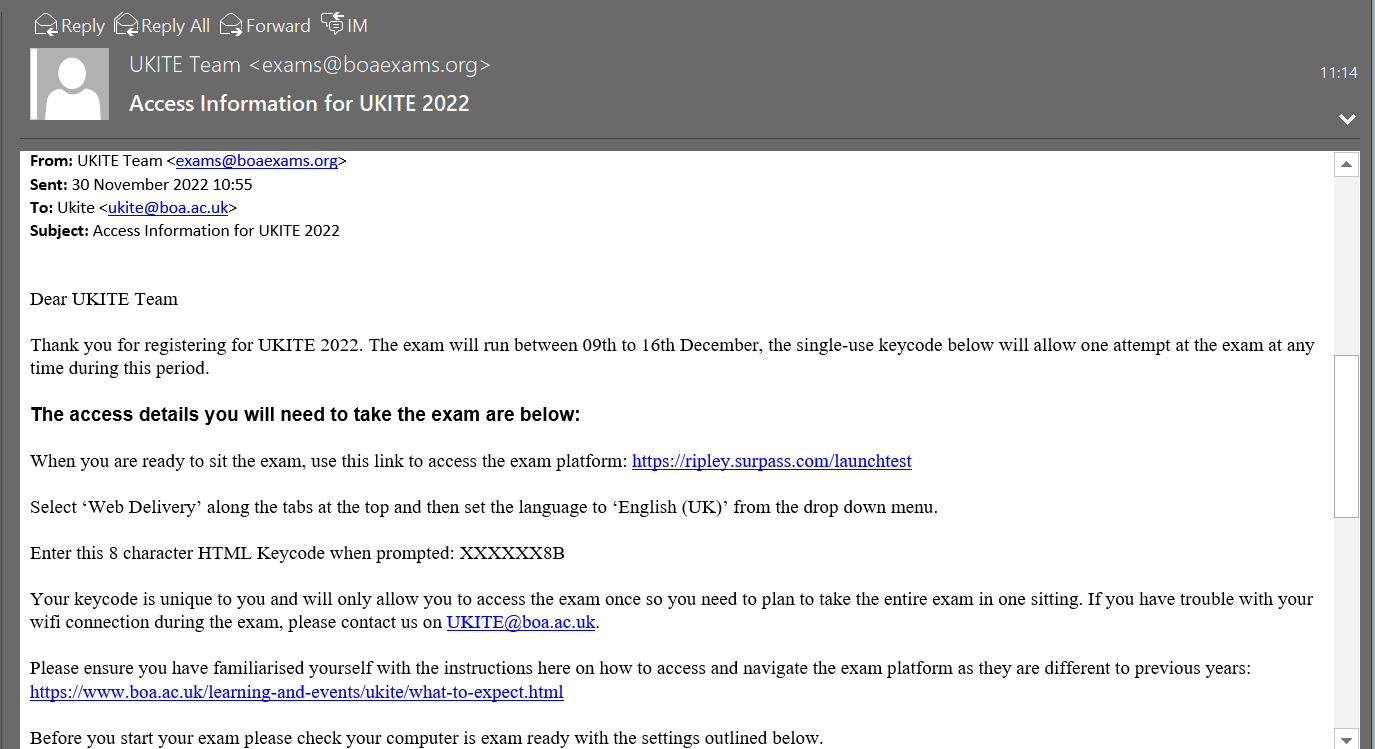Screen dimensions: 1375x749
Task: Open the what-to-expect.html instructions link
Action: tap(297, 692)
